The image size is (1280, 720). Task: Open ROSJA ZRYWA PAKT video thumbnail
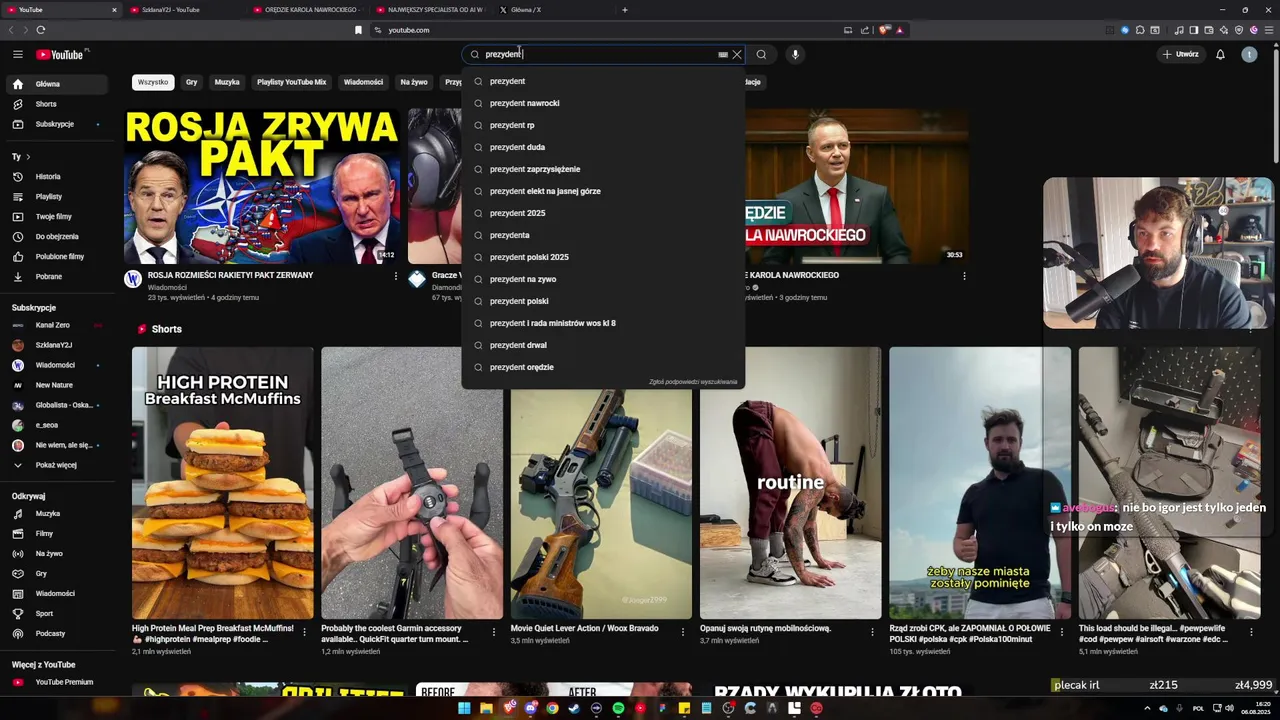[x=262, y=186]
